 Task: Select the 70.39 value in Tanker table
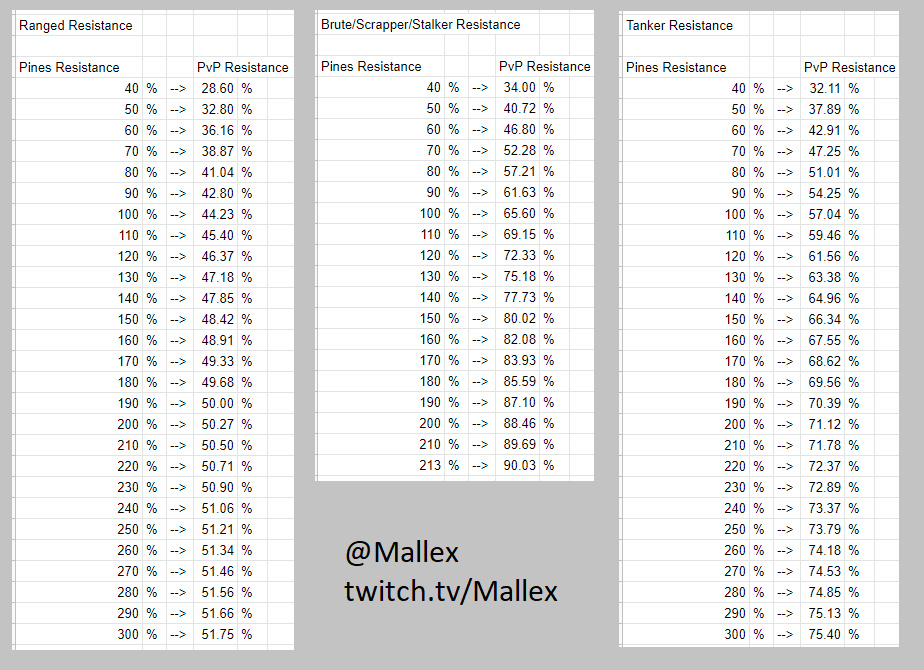[x=824, y=404]
